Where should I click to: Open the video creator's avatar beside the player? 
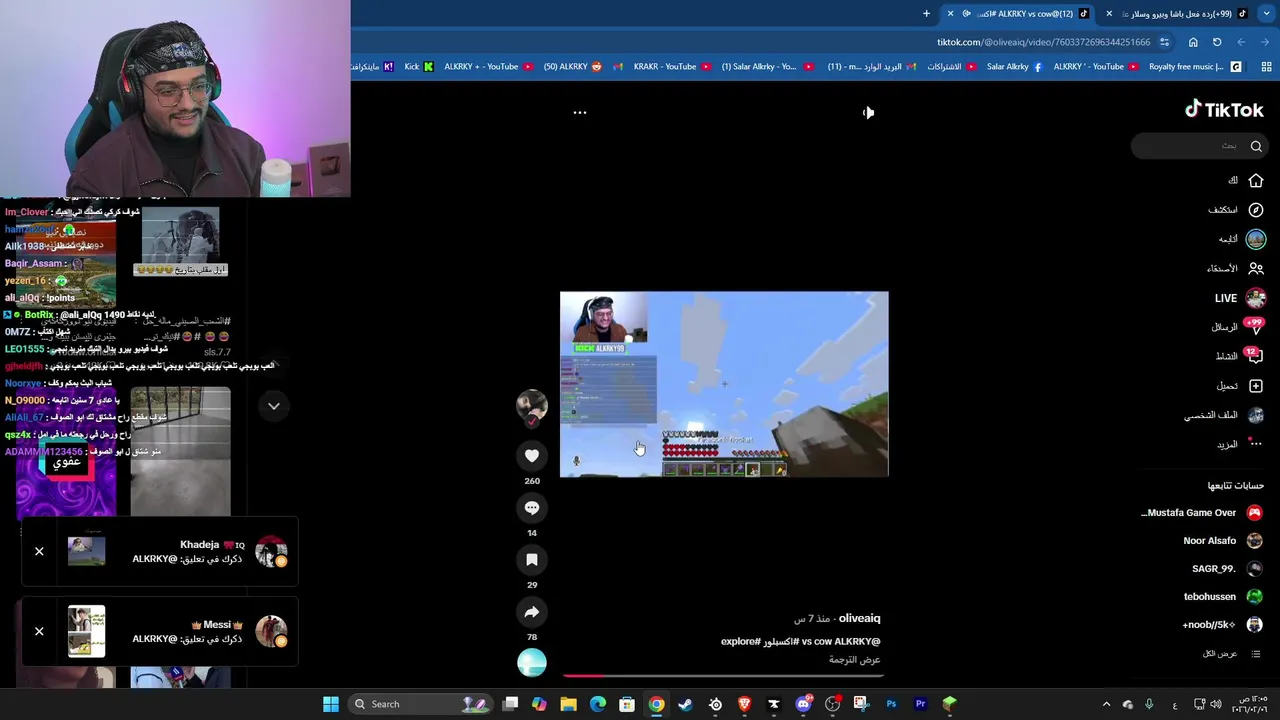coord(532,405)
